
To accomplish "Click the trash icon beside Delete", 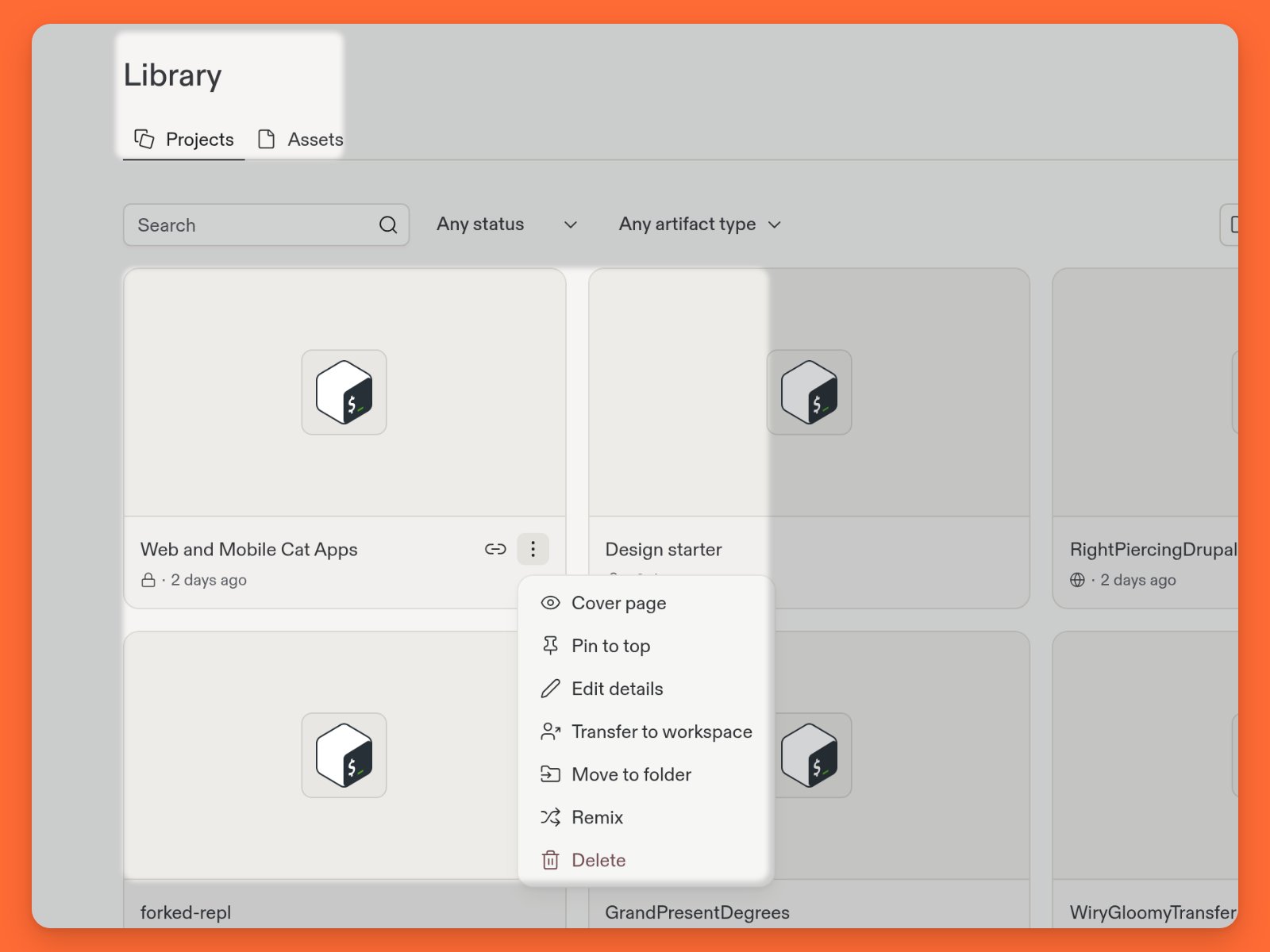I will [x=550, y=860].
